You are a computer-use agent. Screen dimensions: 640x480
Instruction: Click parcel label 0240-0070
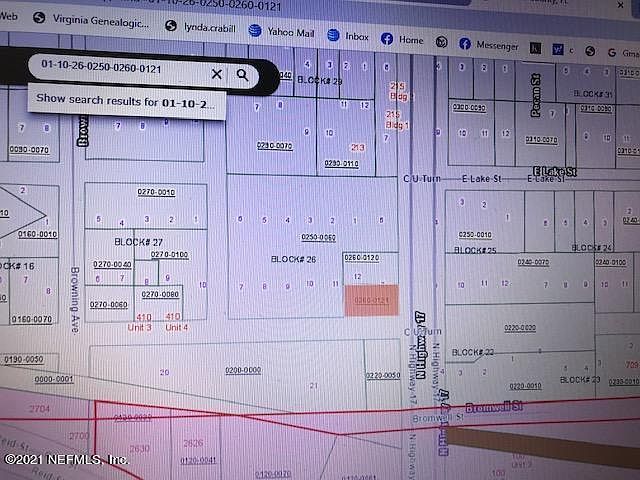(533, 262)
